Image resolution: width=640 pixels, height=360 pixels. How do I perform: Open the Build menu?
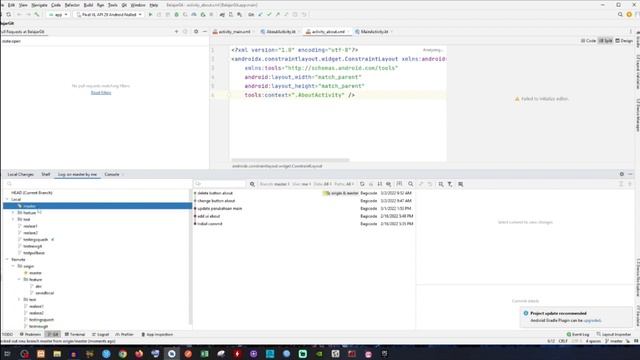(88, 5)
